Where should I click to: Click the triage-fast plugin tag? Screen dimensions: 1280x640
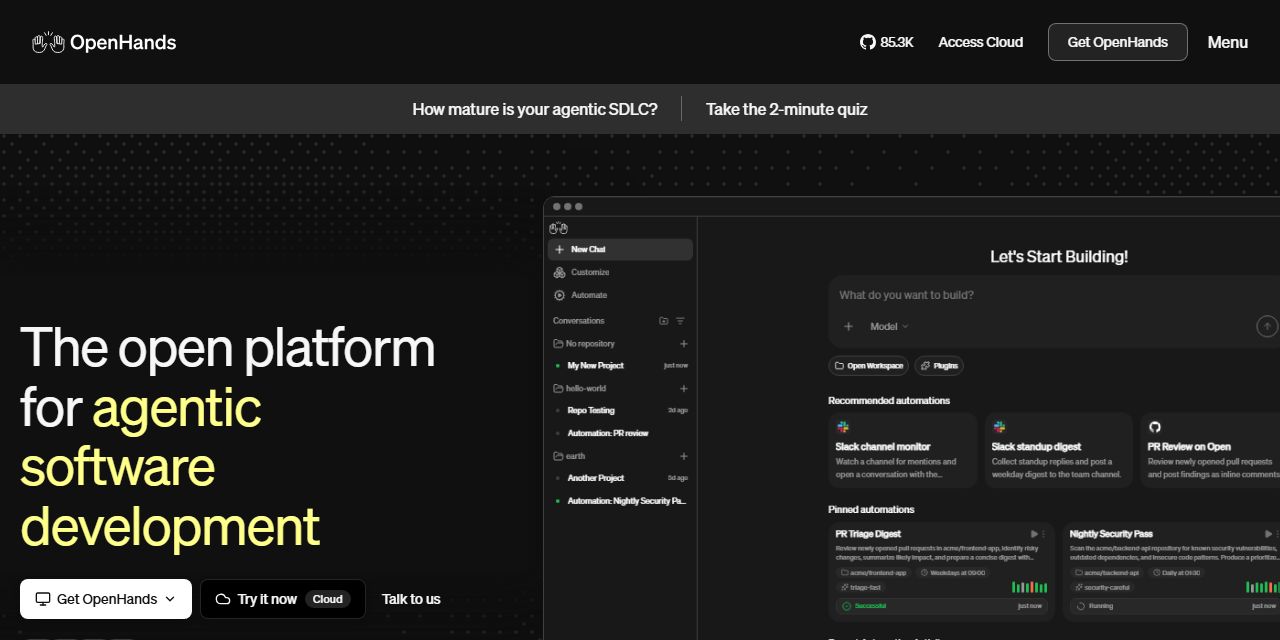(861, 587)
